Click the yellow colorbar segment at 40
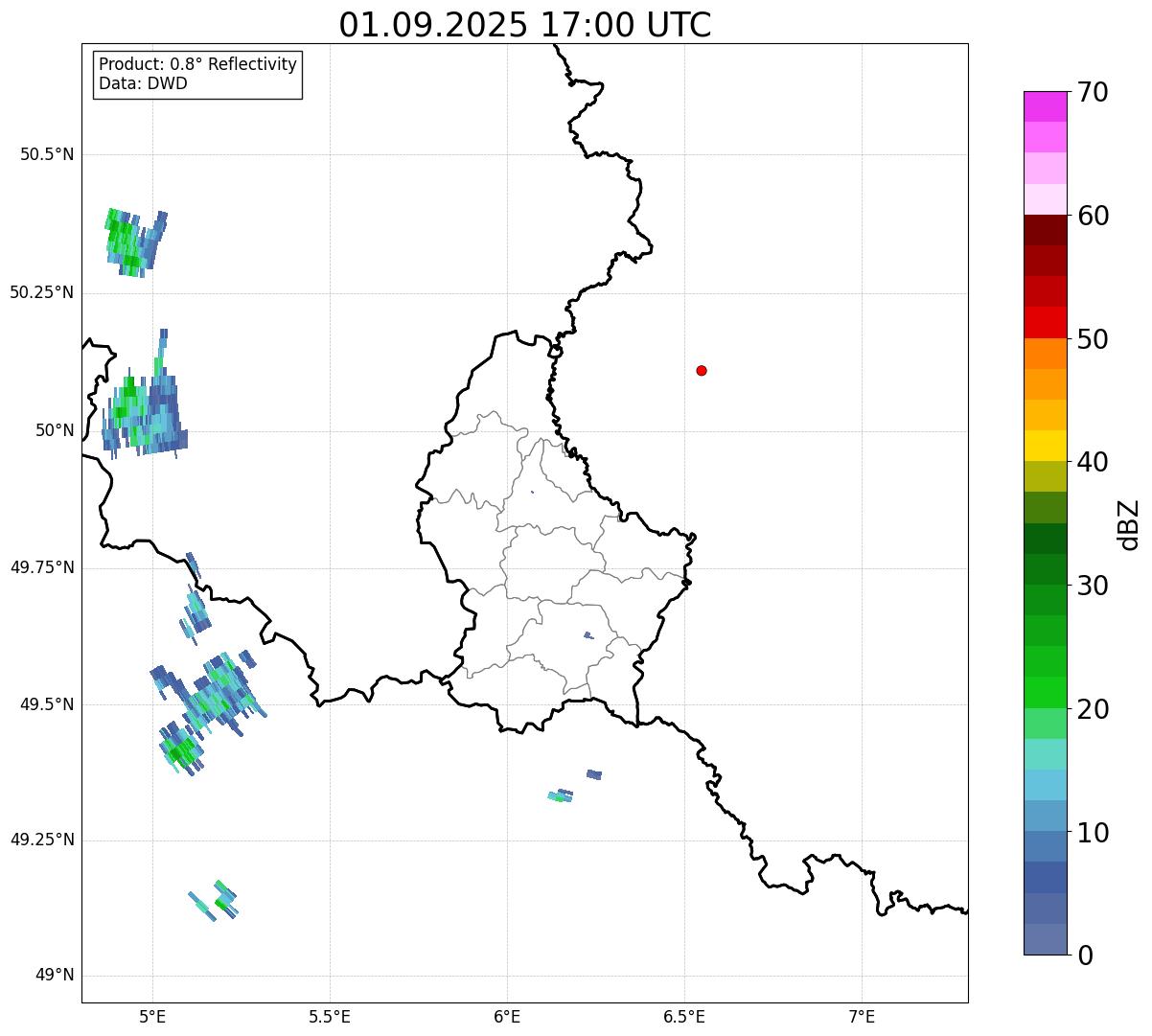 point(1045,446)
